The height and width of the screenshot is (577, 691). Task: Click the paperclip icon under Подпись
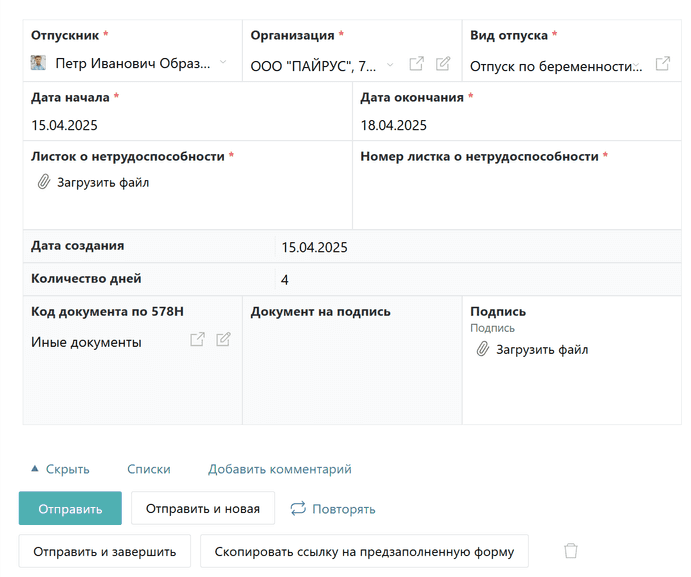483,349
